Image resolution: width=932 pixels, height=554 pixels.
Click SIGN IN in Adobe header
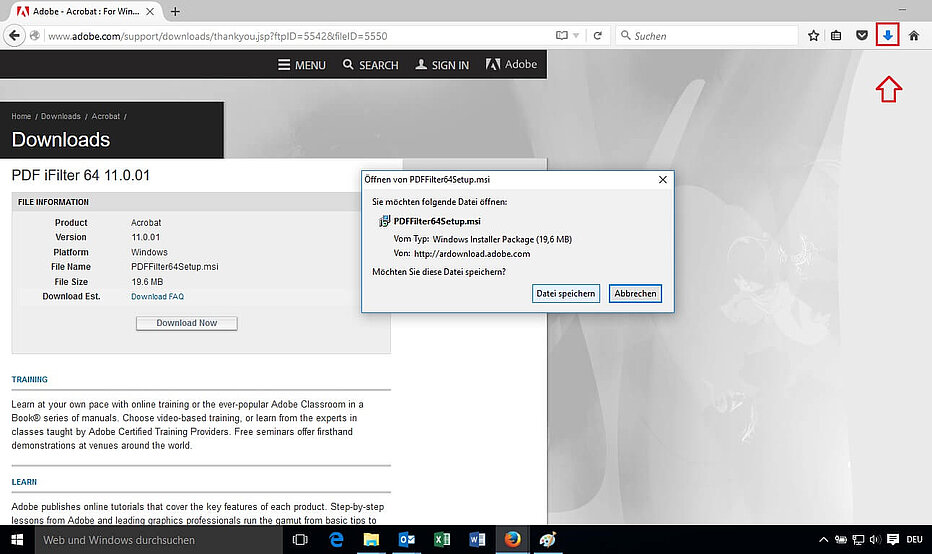click(x=442, y=65)
